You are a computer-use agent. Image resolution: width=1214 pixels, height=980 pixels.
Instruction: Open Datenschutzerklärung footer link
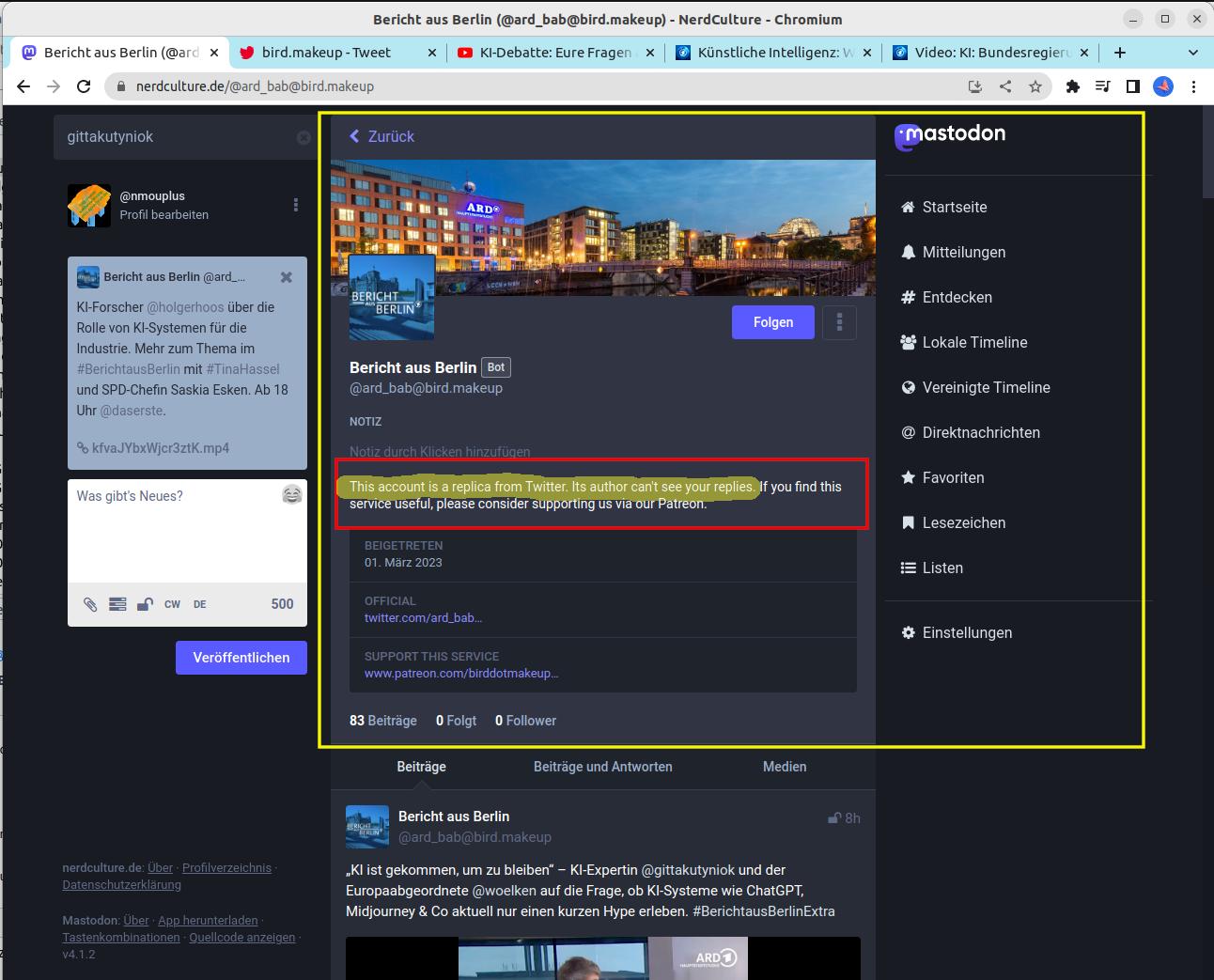(122, 885)
